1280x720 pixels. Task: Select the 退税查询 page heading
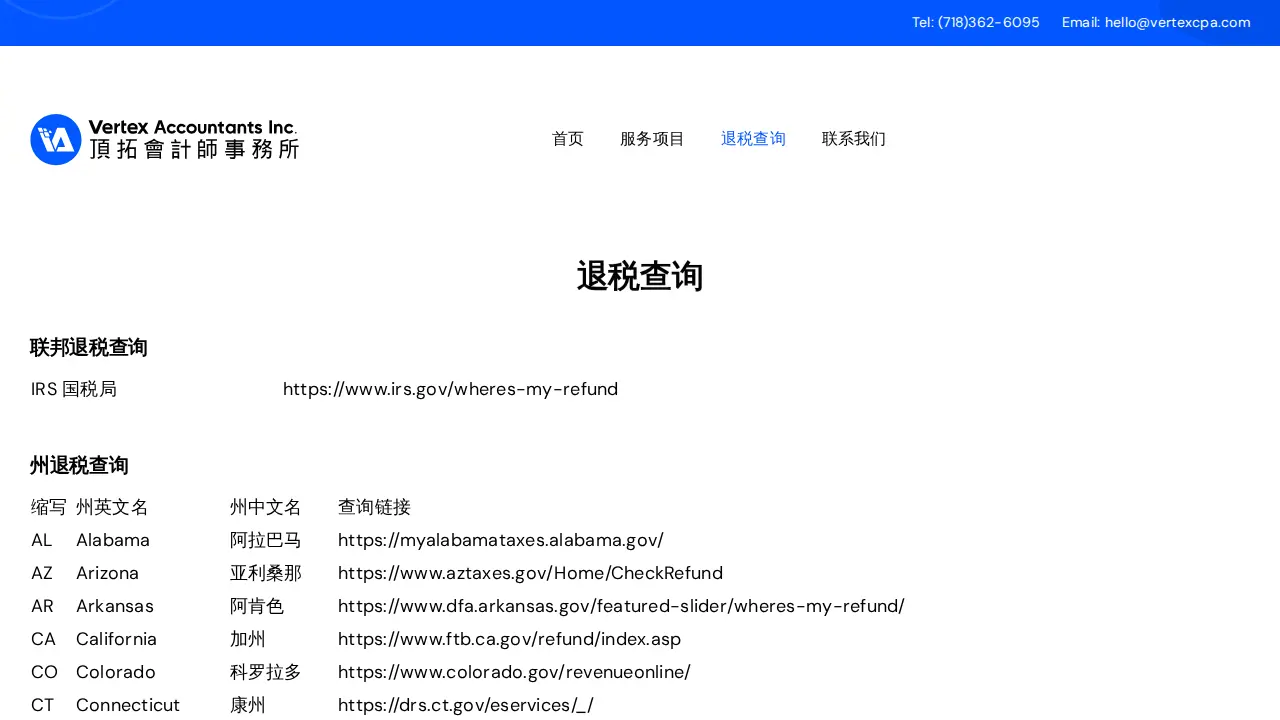pos(640,276)
